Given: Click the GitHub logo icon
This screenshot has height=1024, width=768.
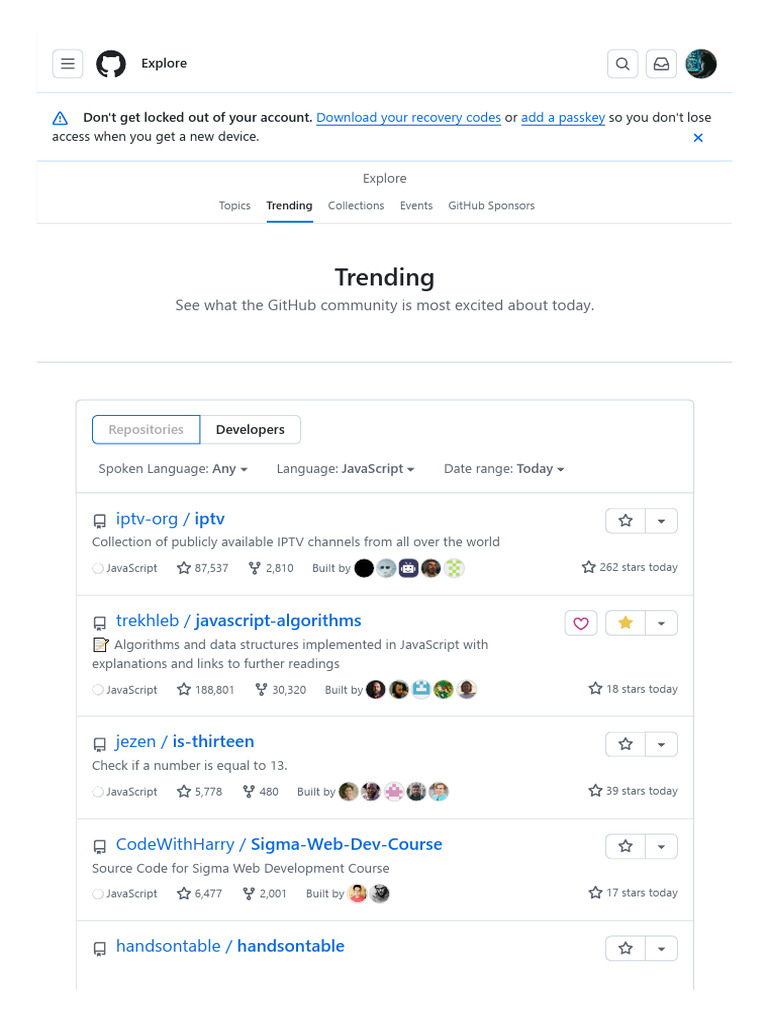Looking at the screenshot, I should (111, 64).
